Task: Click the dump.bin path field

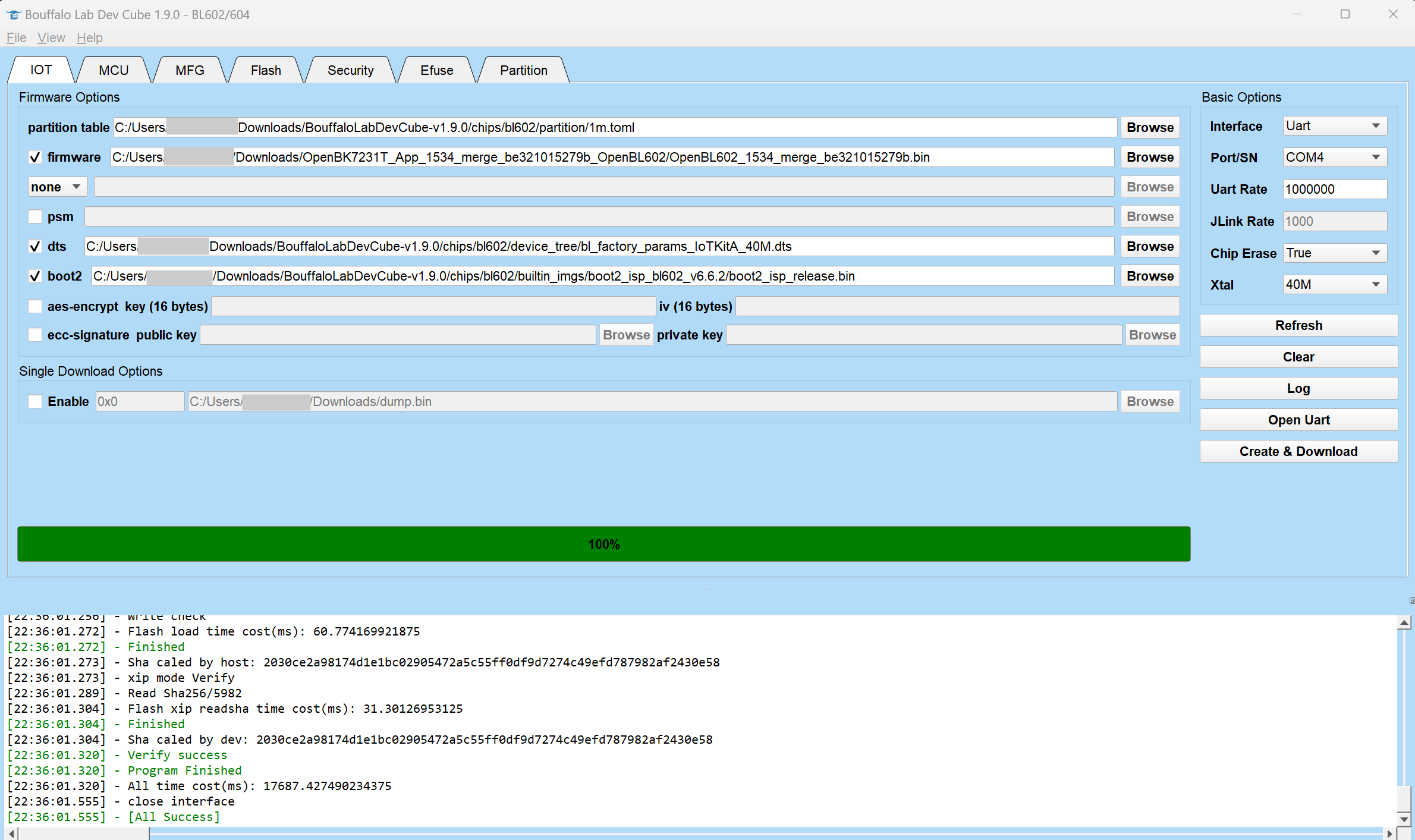Action: point(652,401)
